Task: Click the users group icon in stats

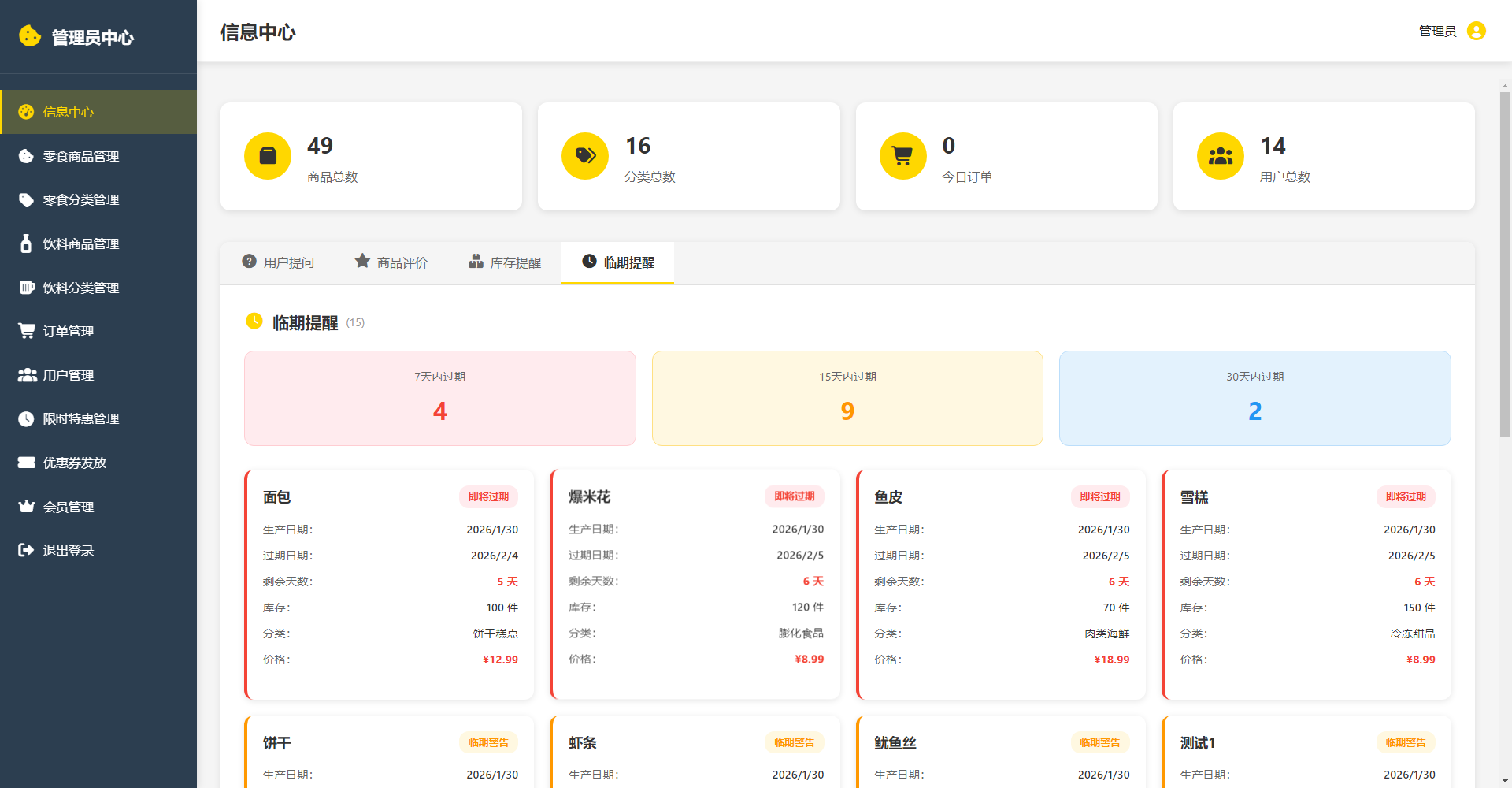Action: pos(1220,156)
